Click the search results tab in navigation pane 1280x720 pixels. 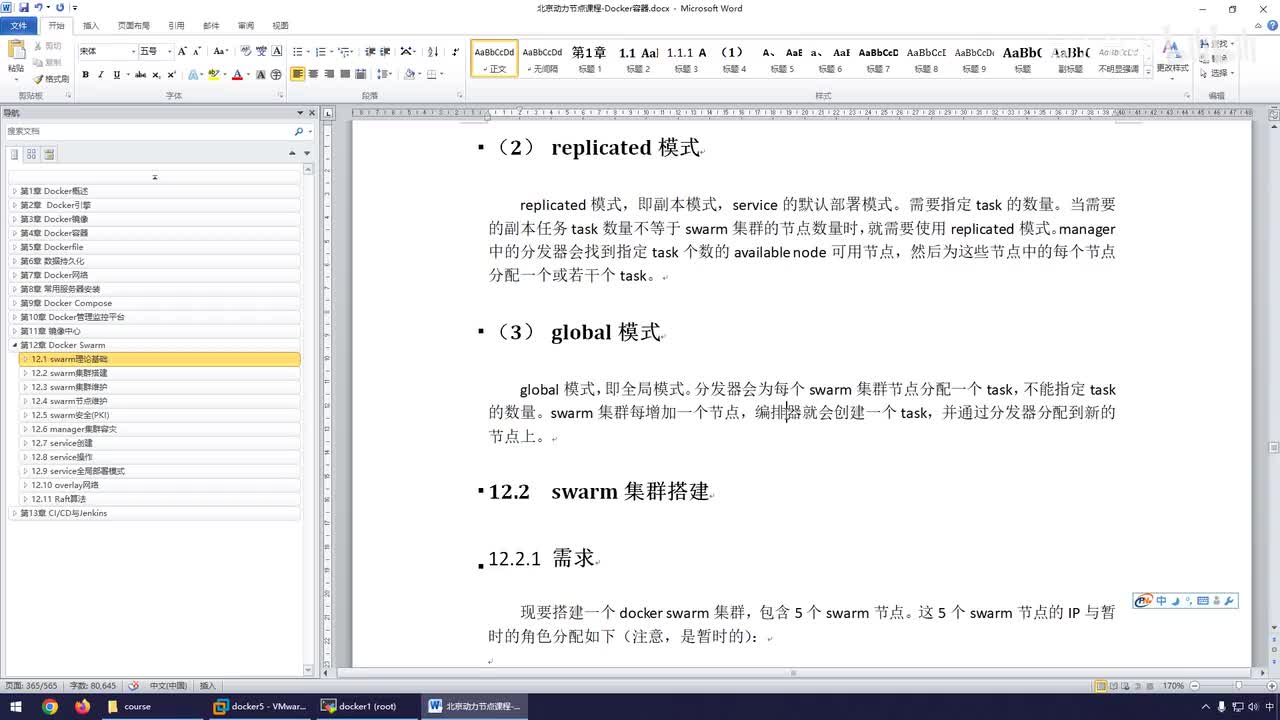[49, 154]
